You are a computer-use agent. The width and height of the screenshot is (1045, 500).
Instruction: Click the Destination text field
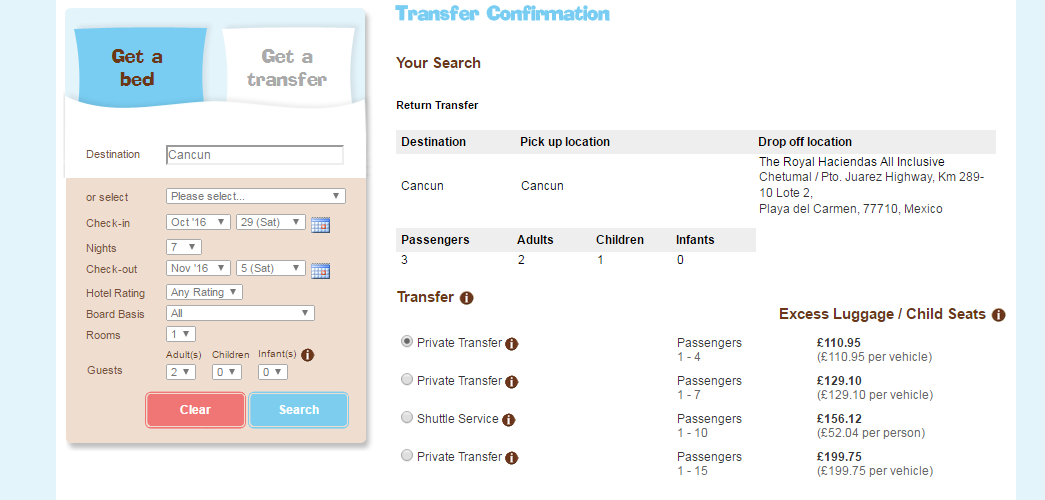255,155
